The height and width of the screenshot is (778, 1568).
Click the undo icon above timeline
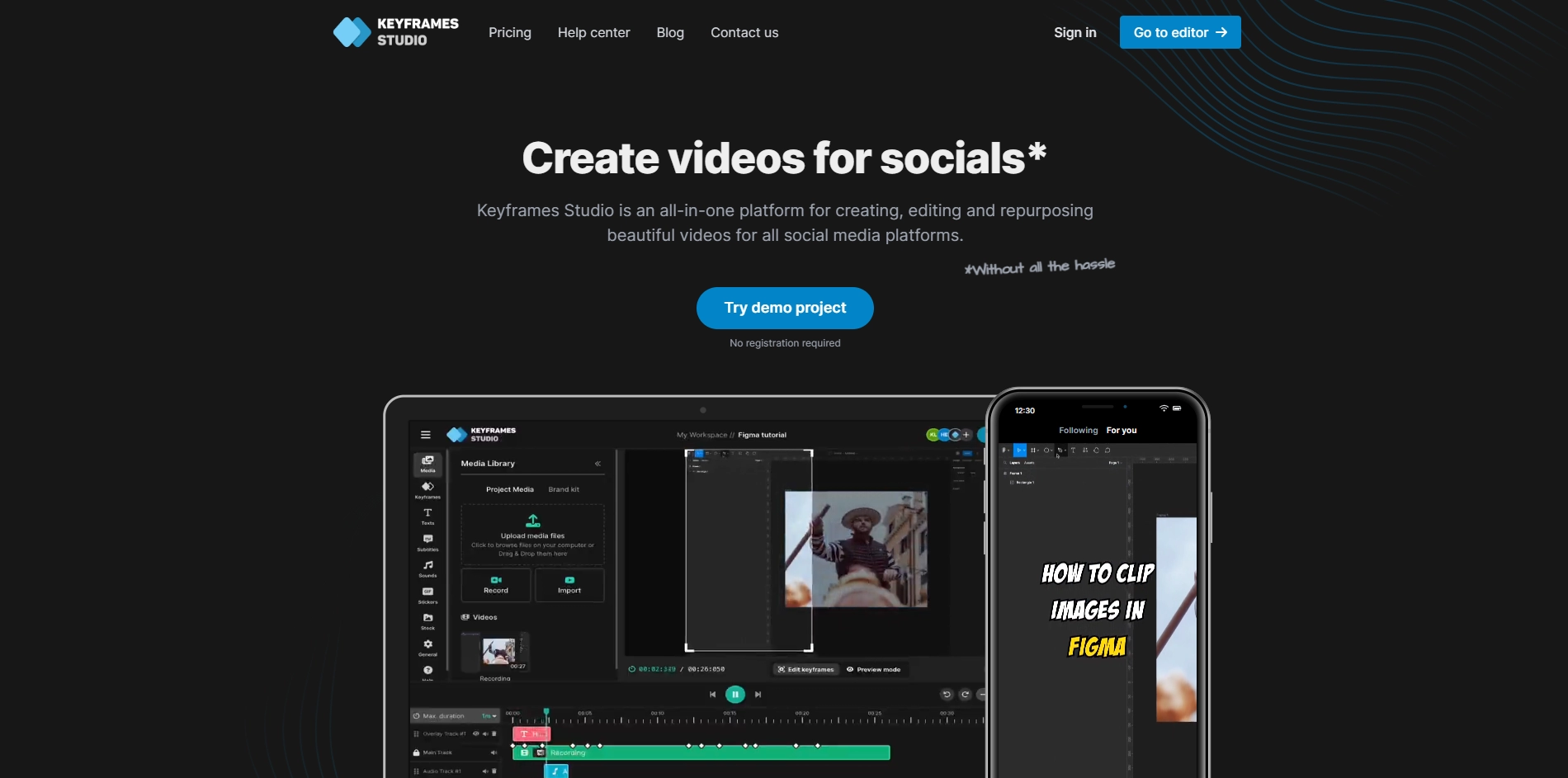pos(947,695)
